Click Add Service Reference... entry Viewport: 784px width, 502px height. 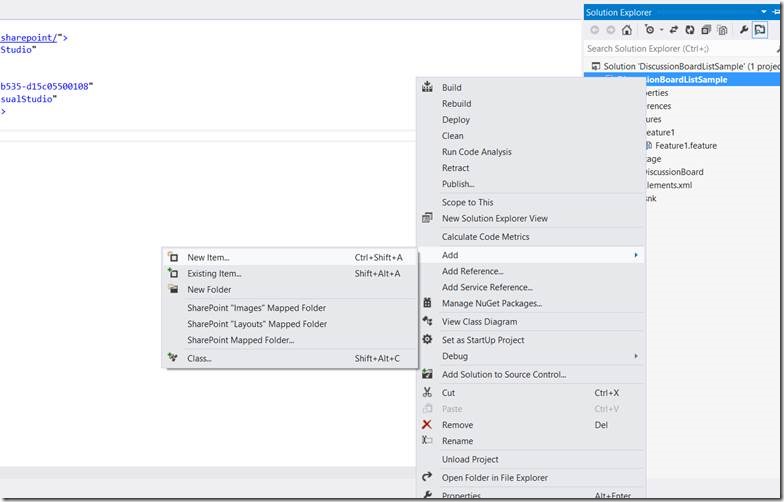[x=487, y=287]
